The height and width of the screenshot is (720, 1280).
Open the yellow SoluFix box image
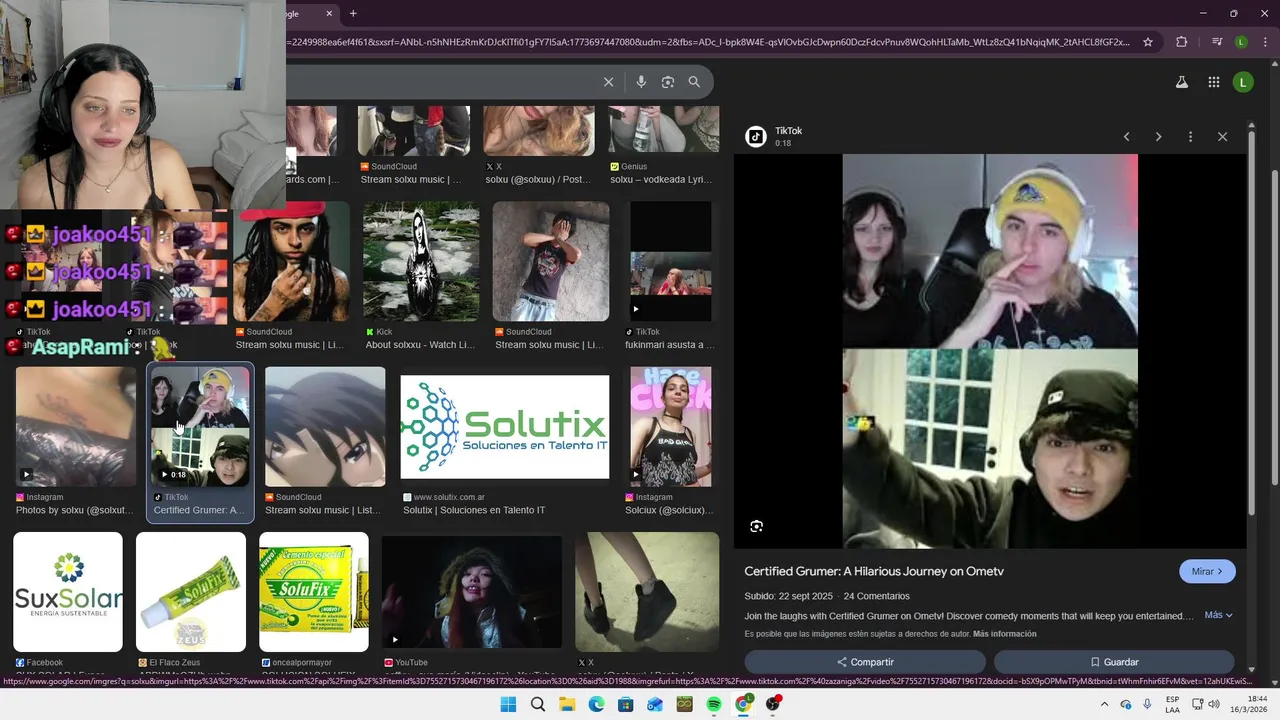coord(314,592)
